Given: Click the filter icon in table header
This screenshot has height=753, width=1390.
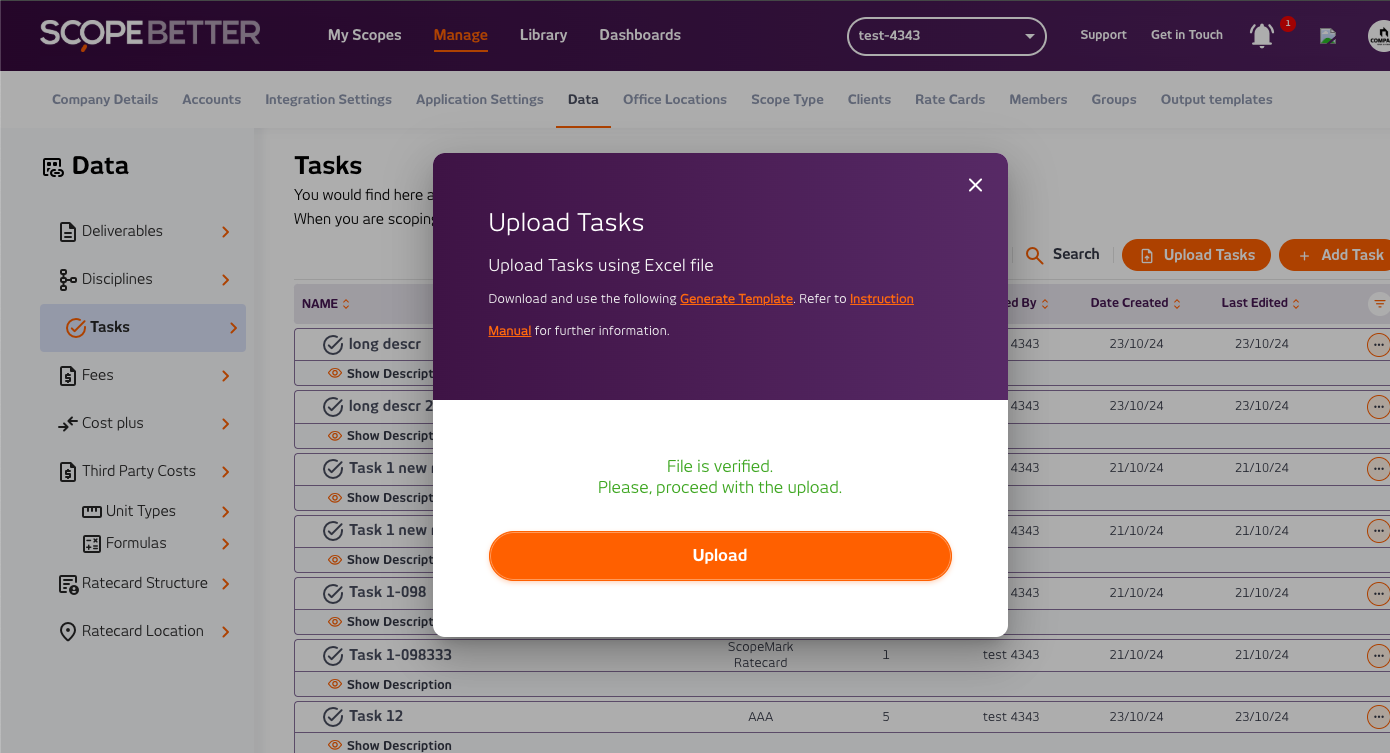Looking at the screenshot, I should [x=1379, y=303].
